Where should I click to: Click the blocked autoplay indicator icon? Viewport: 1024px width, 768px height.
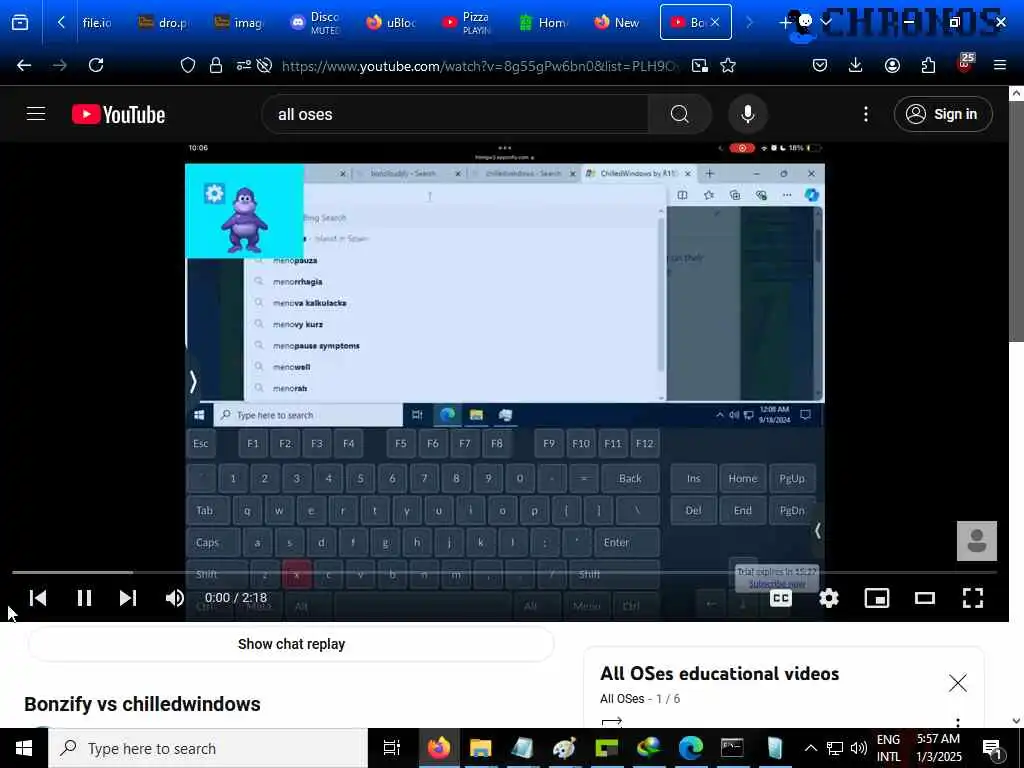point(264,65)
